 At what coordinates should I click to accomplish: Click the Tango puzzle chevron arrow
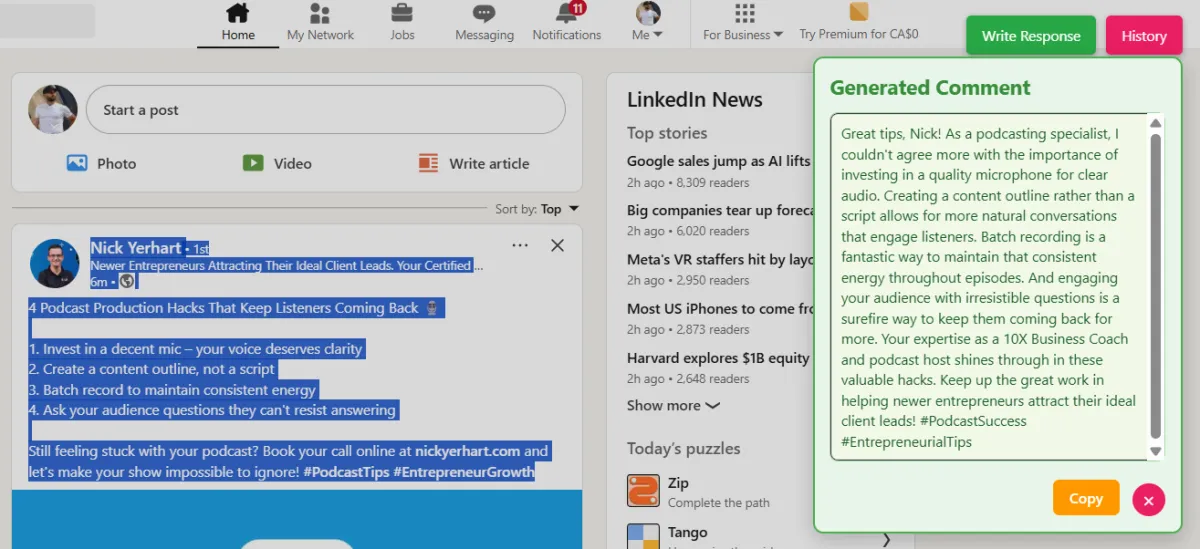point(886,540)
